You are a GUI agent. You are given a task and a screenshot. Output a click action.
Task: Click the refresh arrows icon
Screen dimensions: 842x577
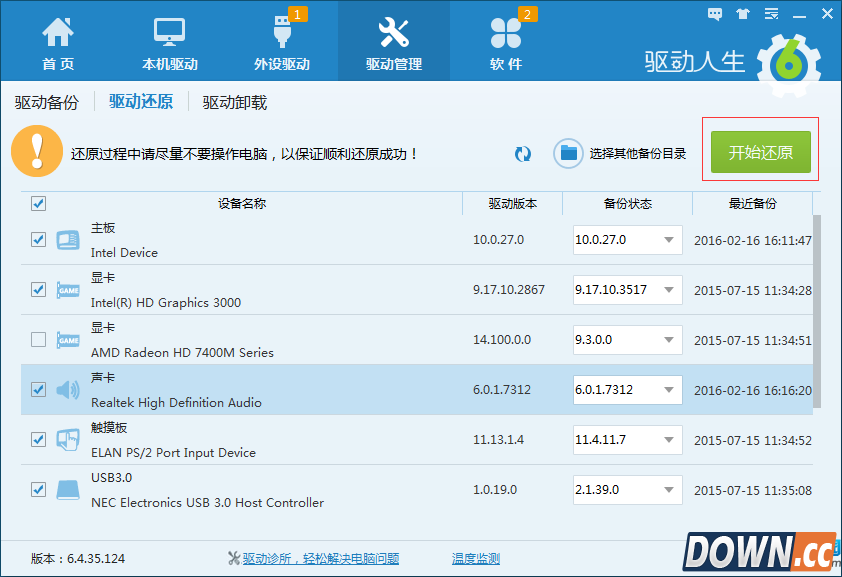tap(523, 154)
